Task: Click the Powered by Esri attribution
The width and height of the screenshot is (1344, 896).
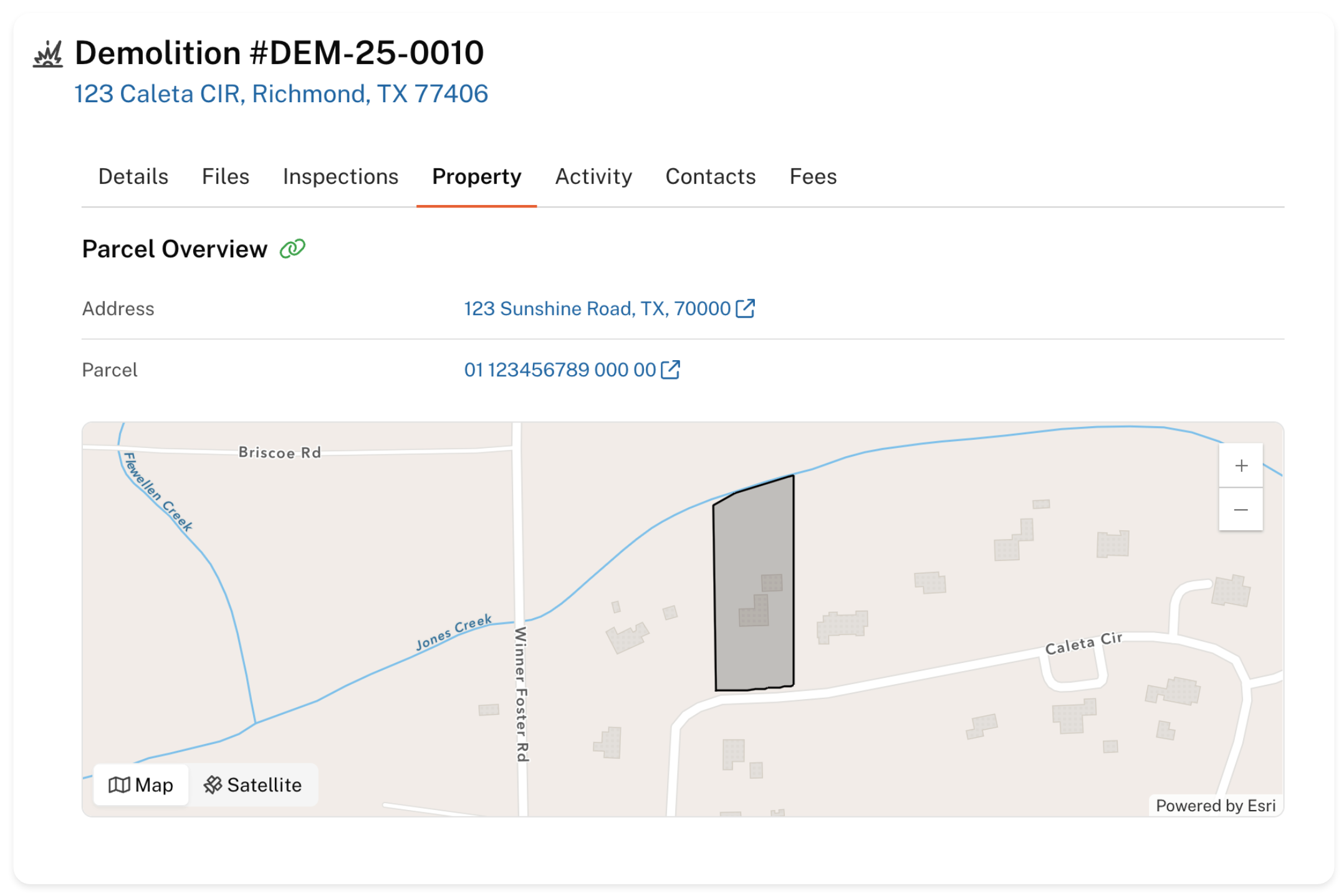Action: pyautogui.click(x=1215, y=806)
